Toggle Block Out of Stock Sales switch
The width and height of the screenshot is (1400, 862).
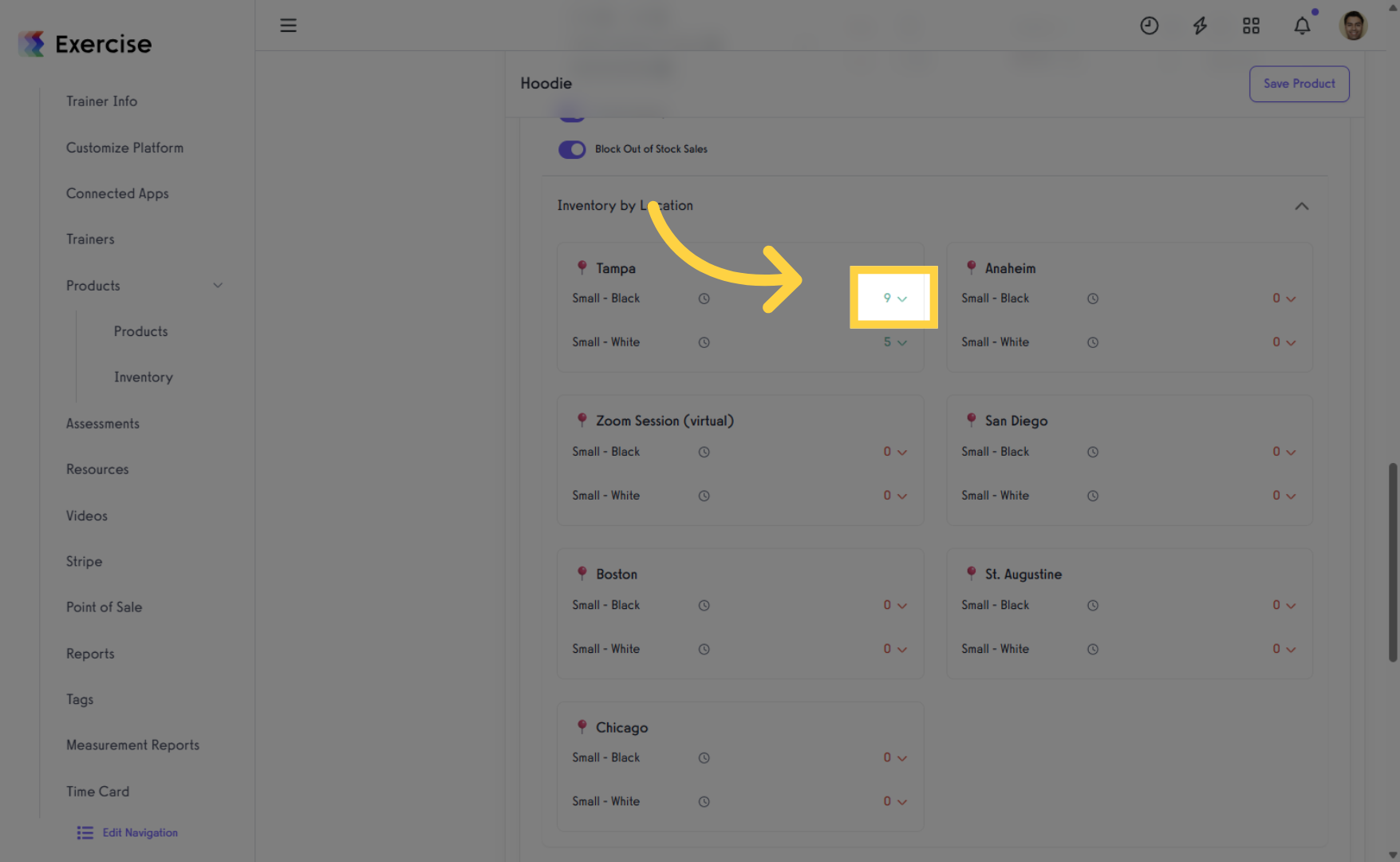point(572,149)
